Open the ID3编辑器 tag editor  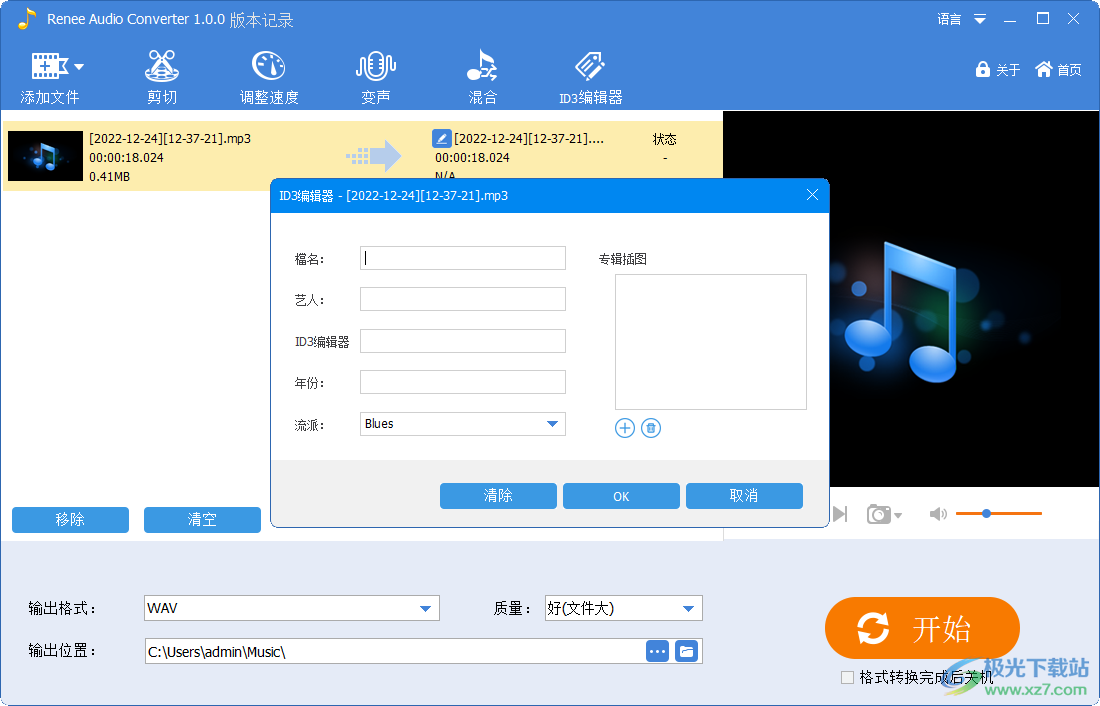(x=589, y=72)
